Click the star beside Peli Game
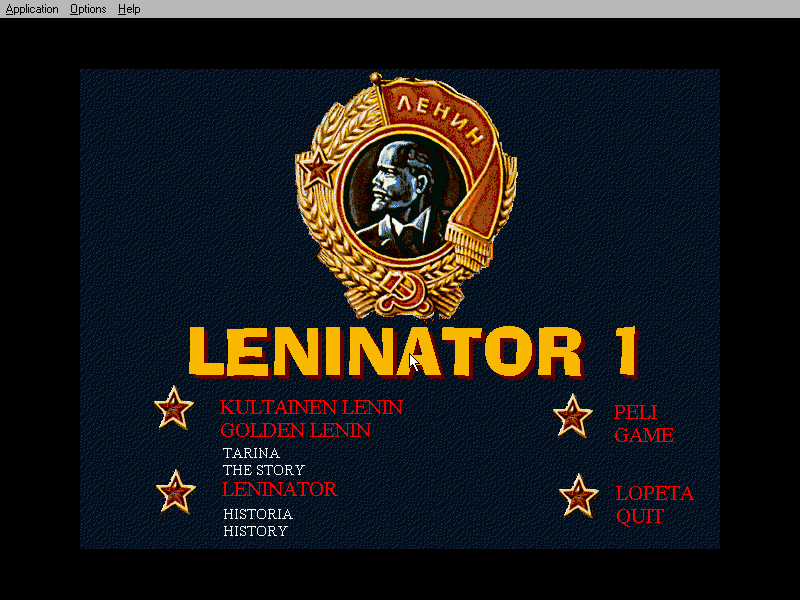 (572, 416)
